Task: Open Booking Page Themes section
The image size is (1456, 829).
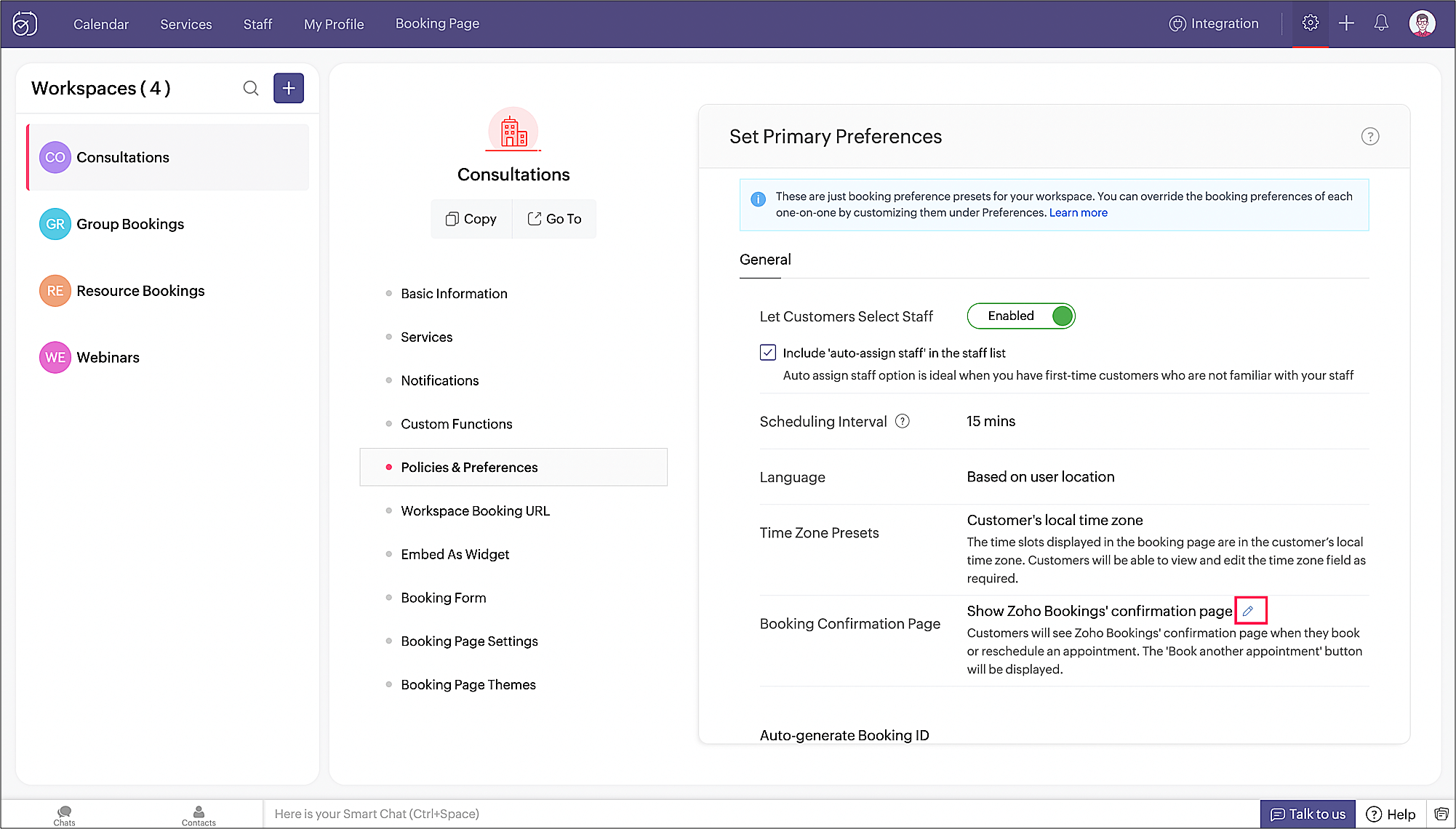Action: click(x=468, y=685)
